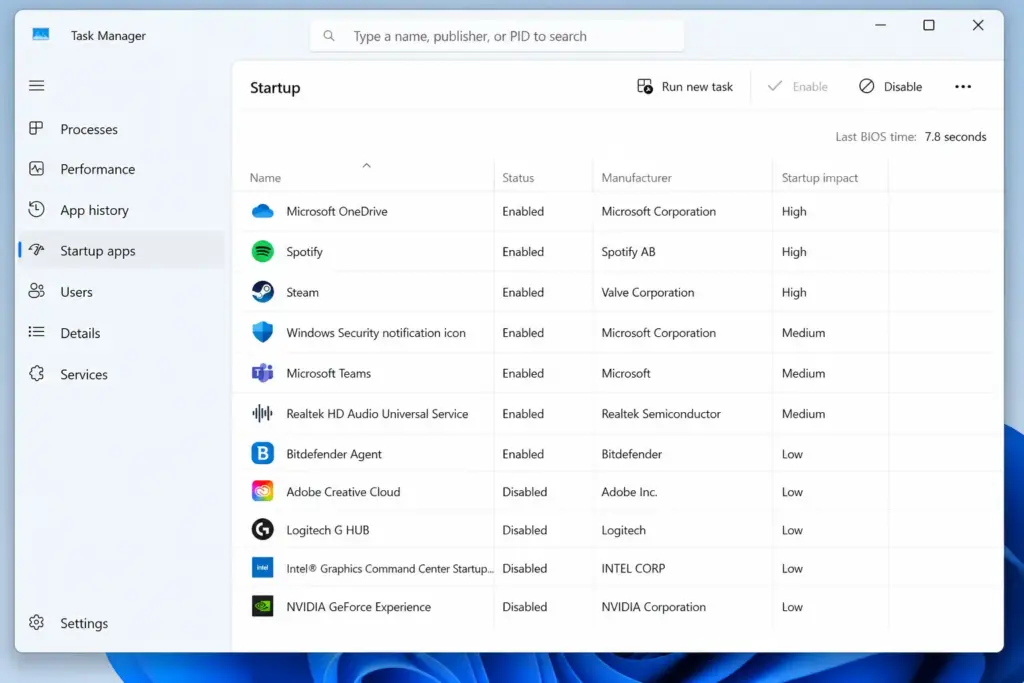Click the NVIDIA GeForce Experience icon
The image size is (1024, 683).
tap(263, 606)
